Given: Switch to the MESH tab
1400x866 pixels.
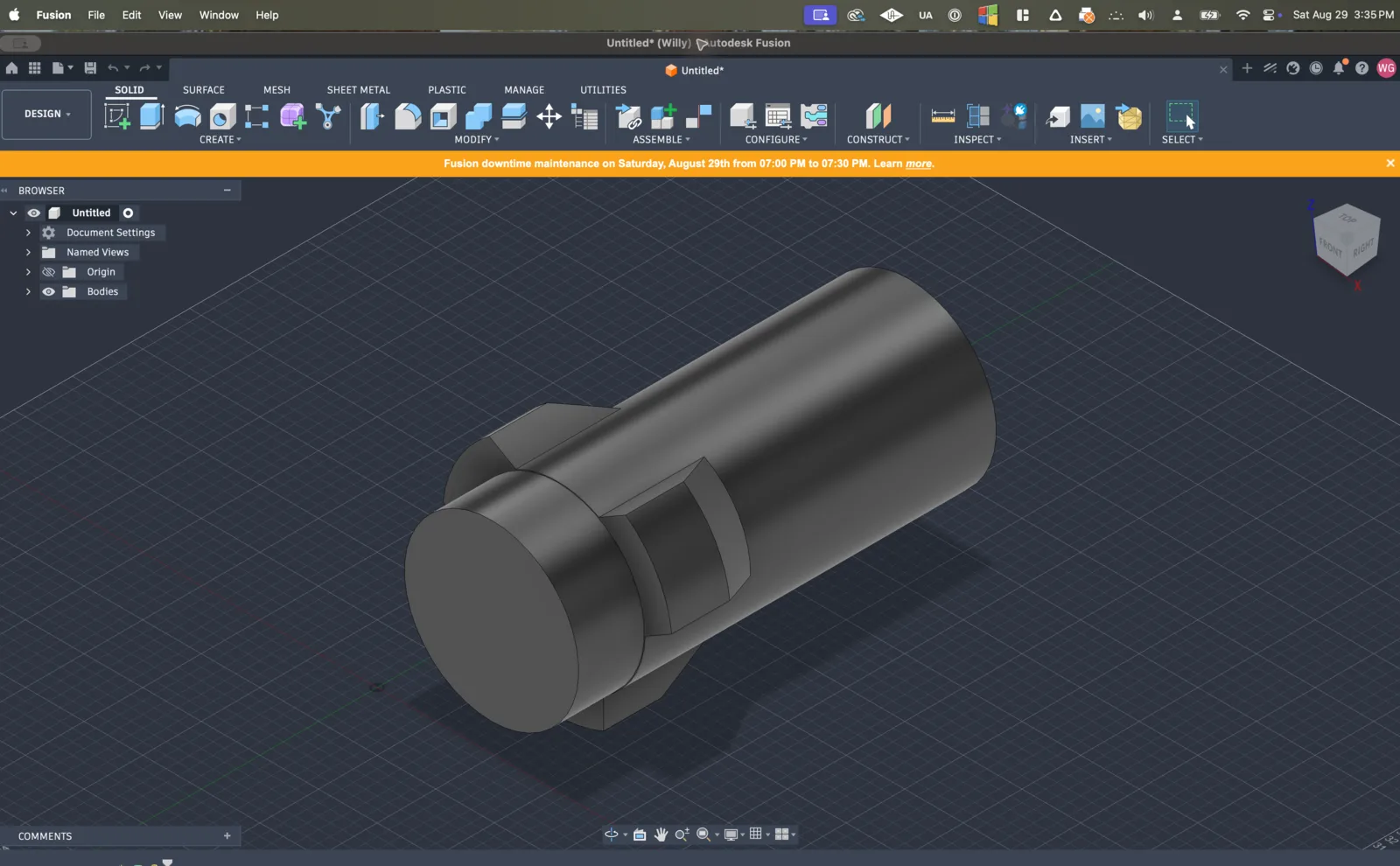Looking at the screenshot, I should (276, 90).
